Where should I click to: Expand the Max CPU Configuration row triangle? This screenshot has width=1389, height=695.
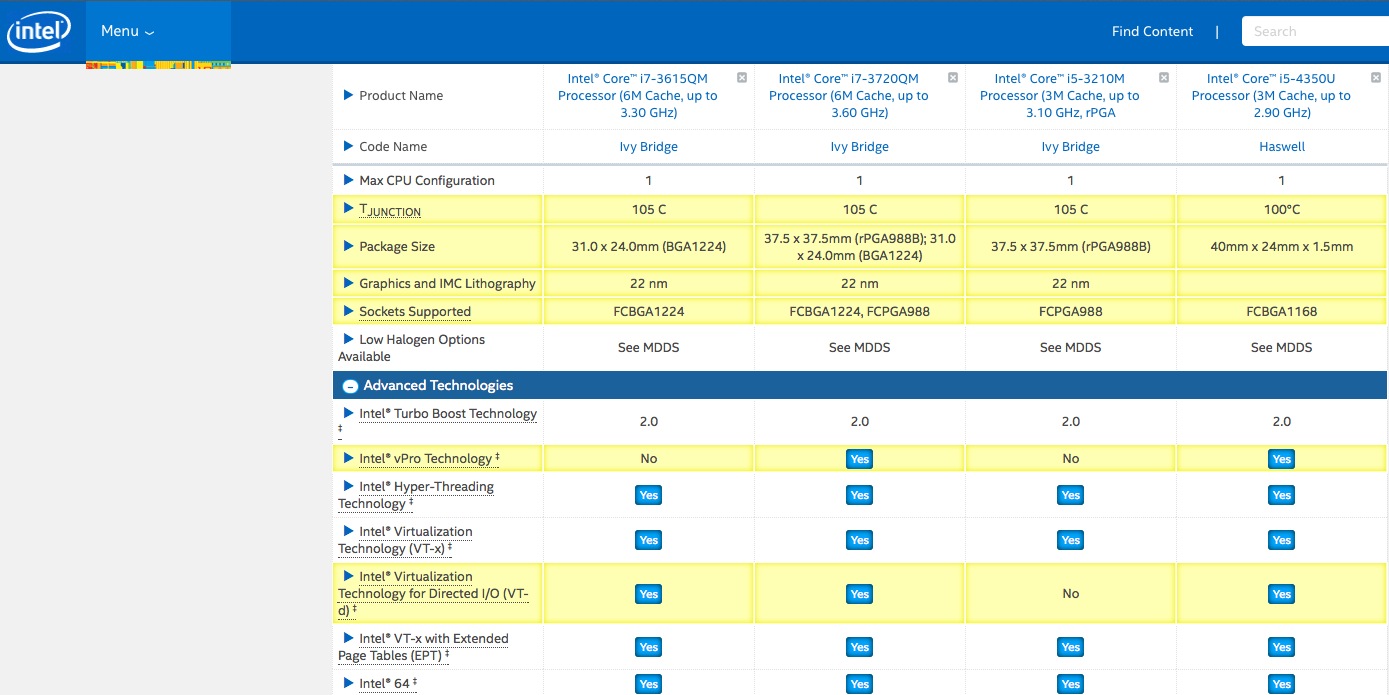tap(348, 180)
